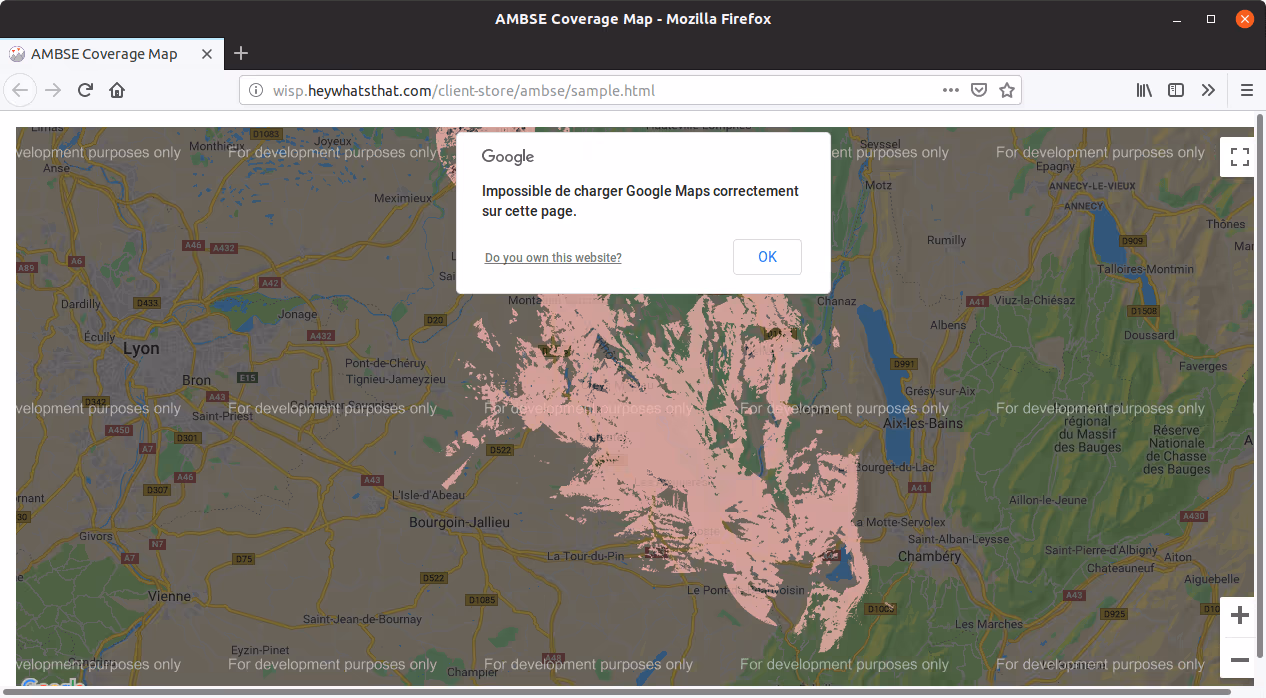Click the Google logo on the map corner

coord(52,685)
